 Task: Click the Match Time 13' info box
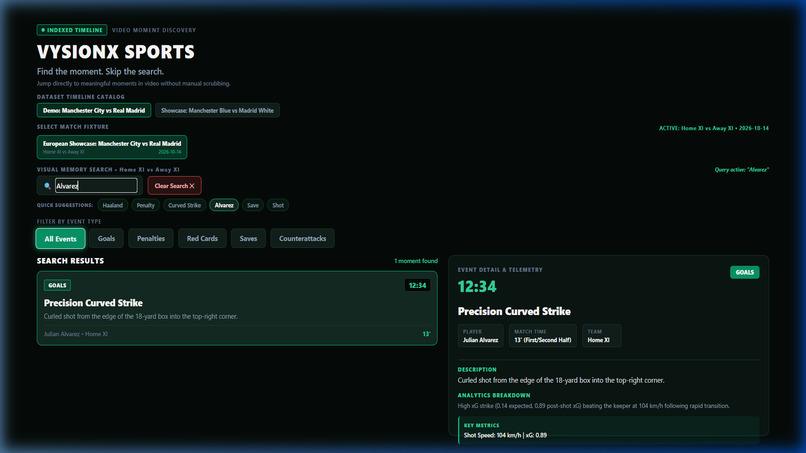[x=543, y=336]
